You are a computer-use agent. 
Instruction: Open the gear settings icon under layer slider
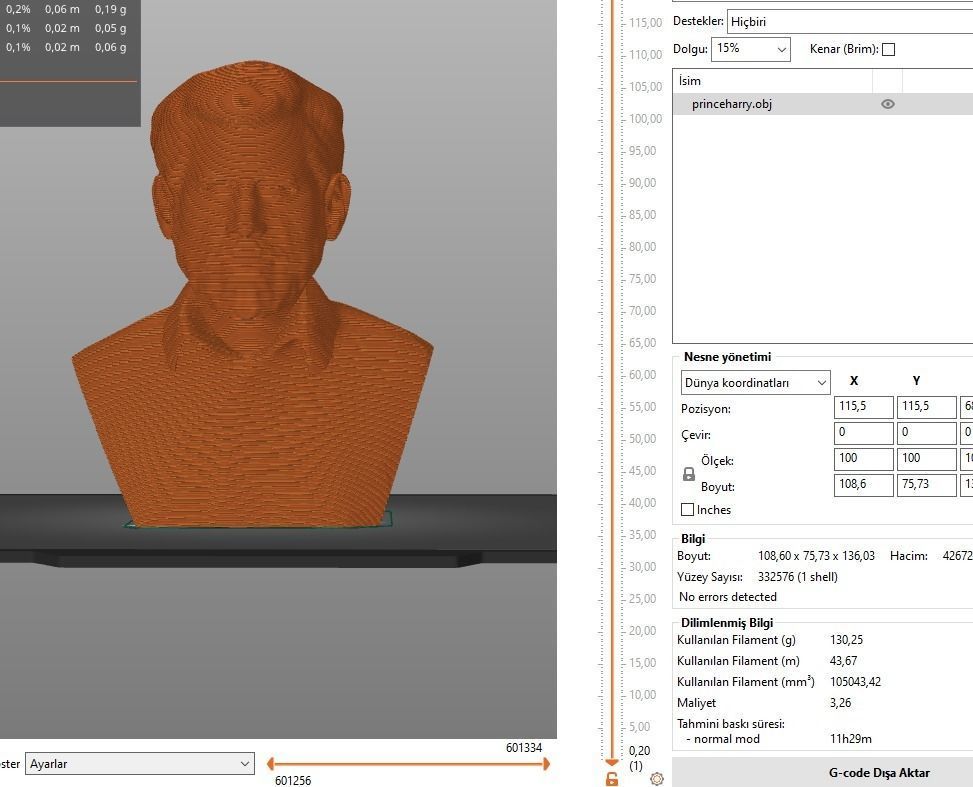click(657, 778)
